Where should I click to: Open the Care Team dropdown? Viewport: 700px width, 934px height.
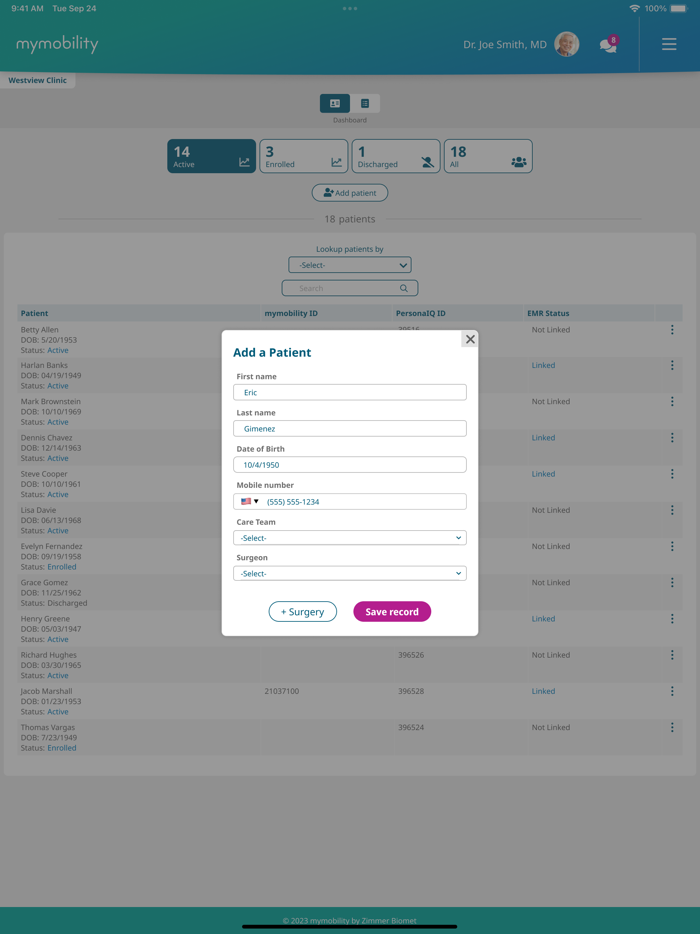(x=350, y=538)
